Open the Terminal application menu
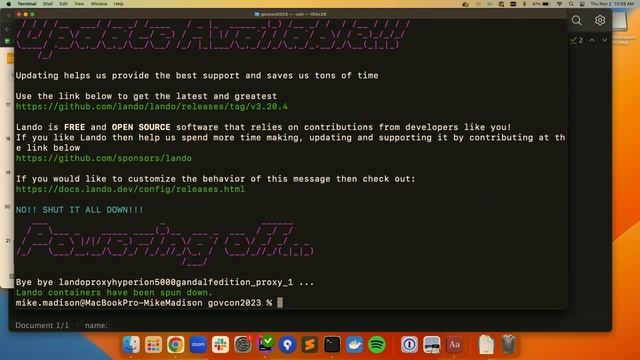The height and width of the screenshot is (360, 640). coord(27,4)
